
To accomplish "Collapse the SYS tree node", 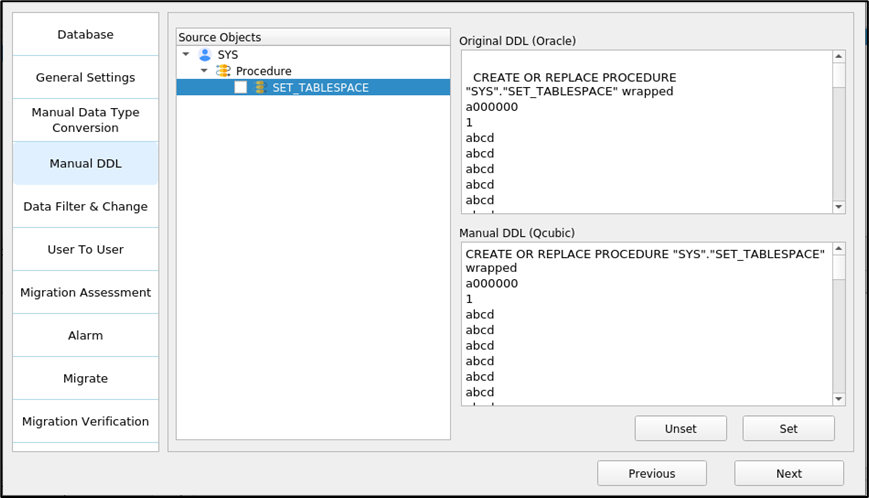I will [x=186, y=54].
